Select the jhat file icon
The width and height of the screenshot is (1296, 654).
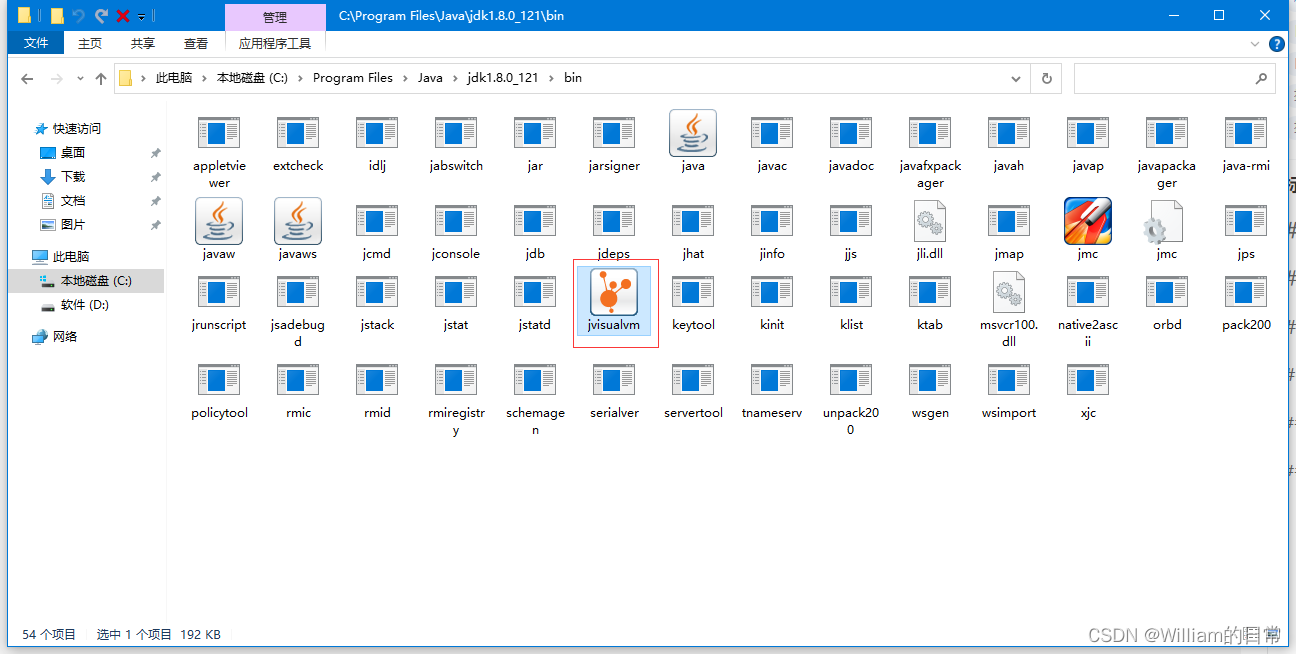point(693,221)
